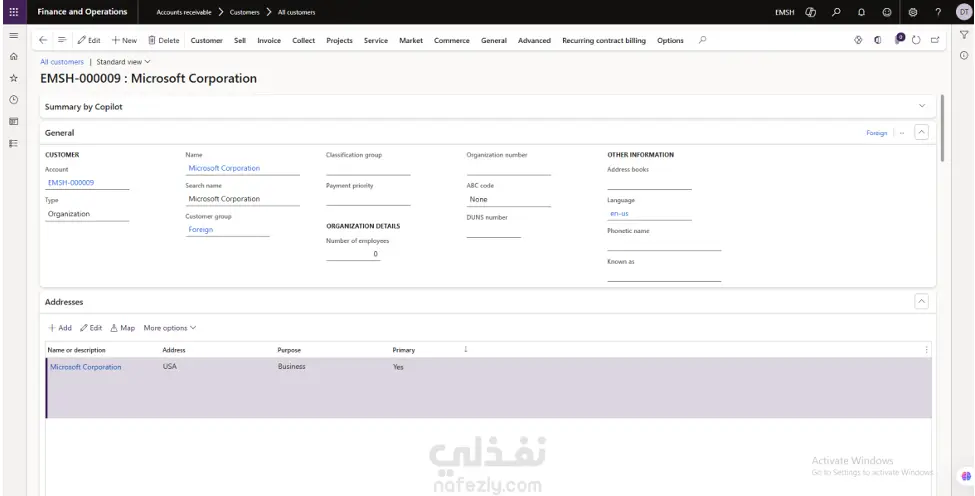Expand the navigation pane hamburger menu
The width and height of the screenshot is (975, 496).
pos(14,35)
